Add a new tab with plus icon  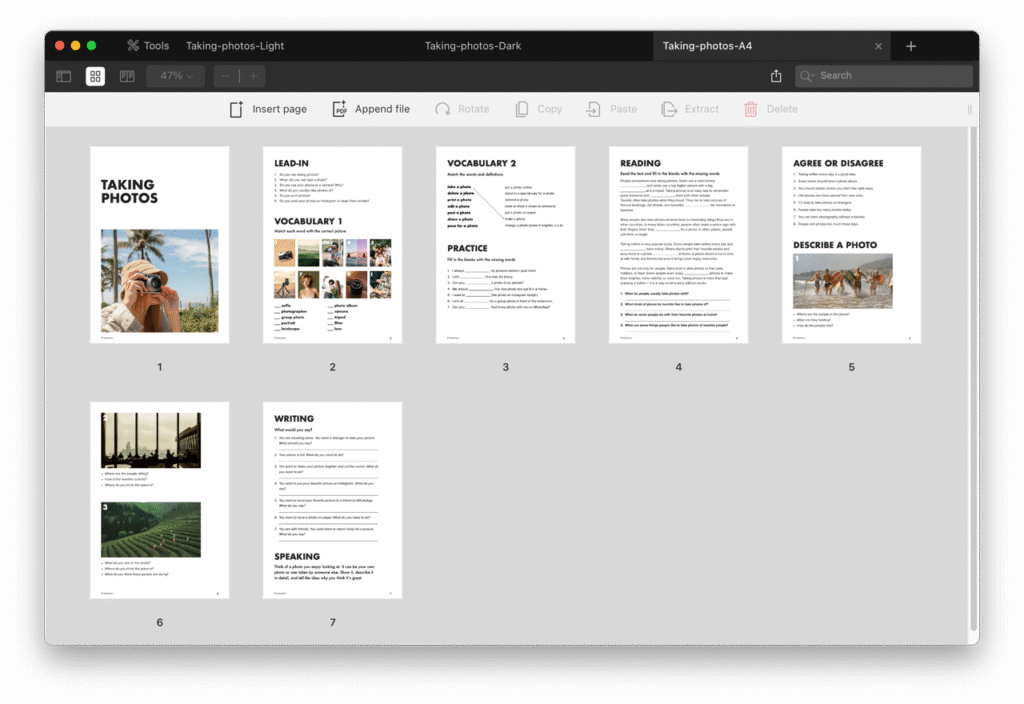[x=910, y=46]
